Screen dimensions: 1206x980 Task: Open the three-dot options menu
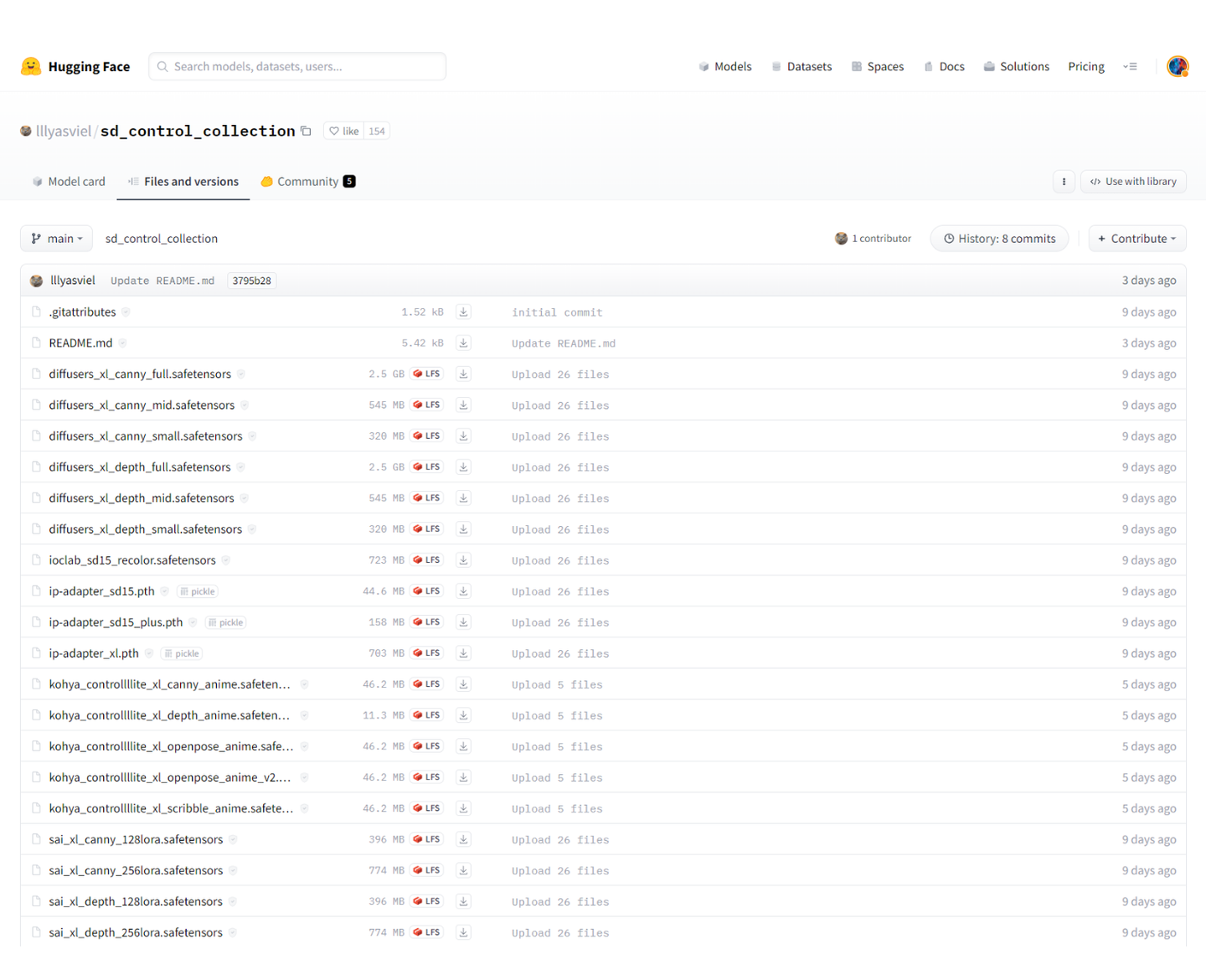click(x=1064, y=181)
